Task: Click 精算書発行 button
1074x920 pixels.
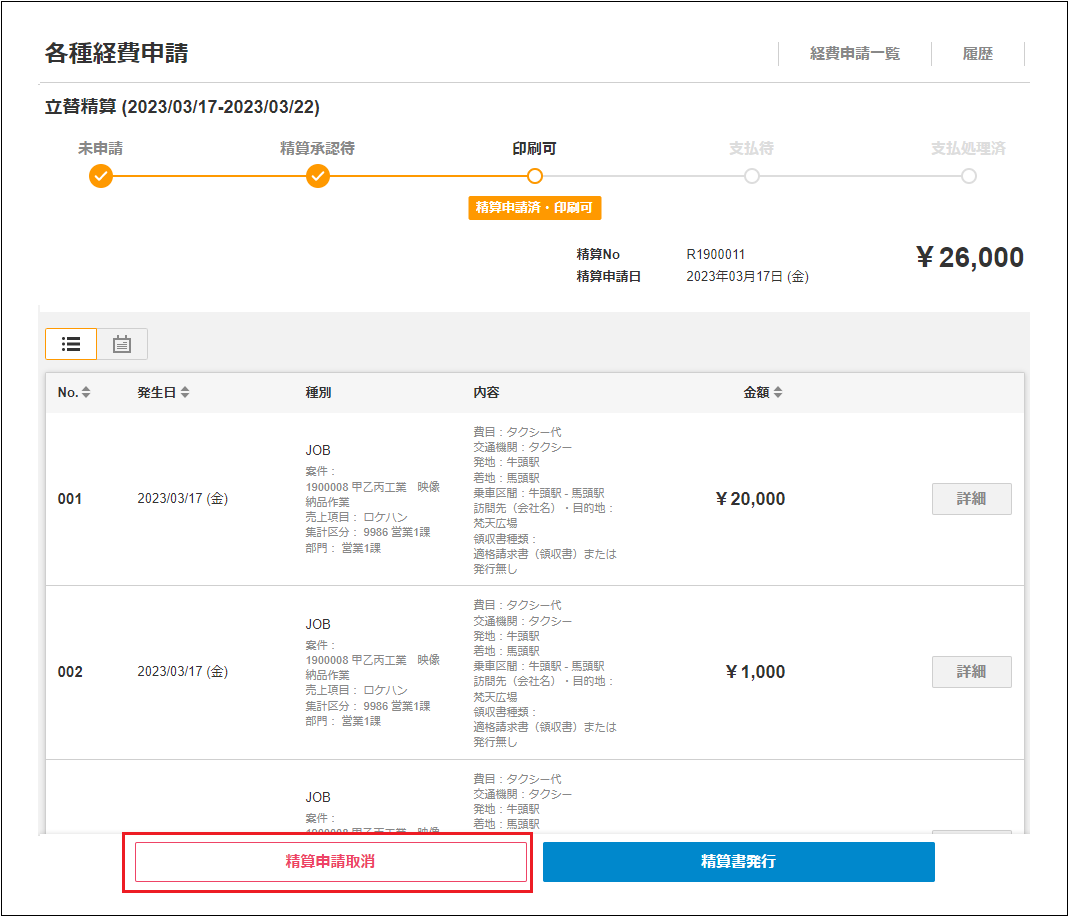Action: click(738, 861)
